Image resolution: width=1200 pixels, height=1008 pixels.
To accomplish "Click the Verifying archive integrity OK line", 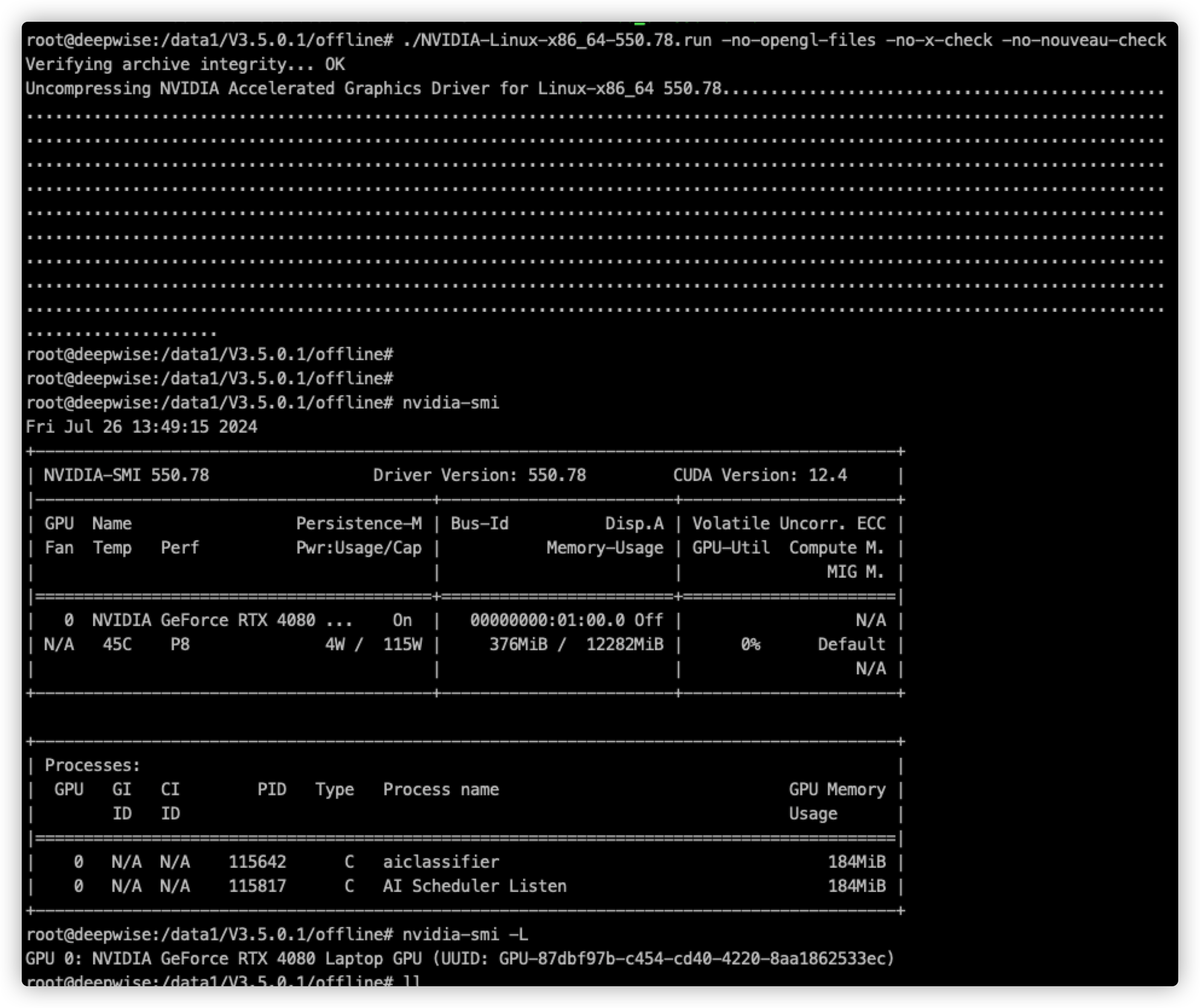I will [x=185, y=64].
